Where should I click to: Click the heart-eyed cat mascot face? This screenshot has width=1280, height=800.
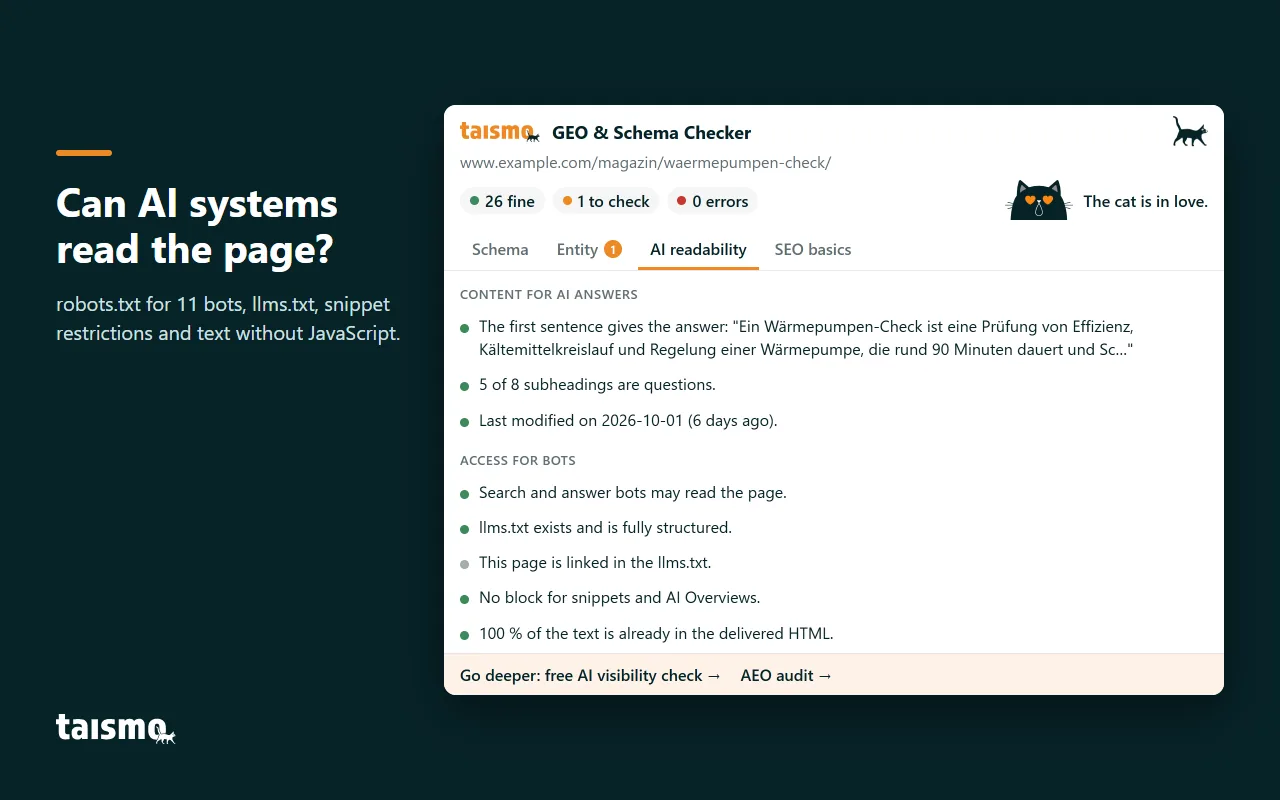tap(1039, 201)
